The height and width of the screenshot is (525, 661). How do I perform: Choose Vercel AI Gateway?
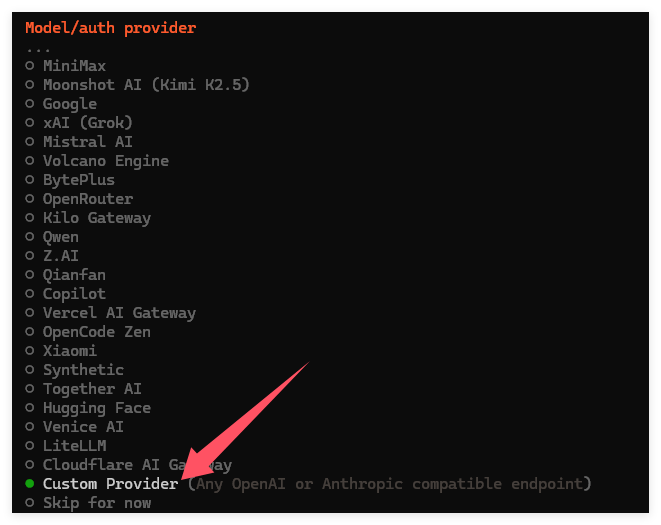118,313
